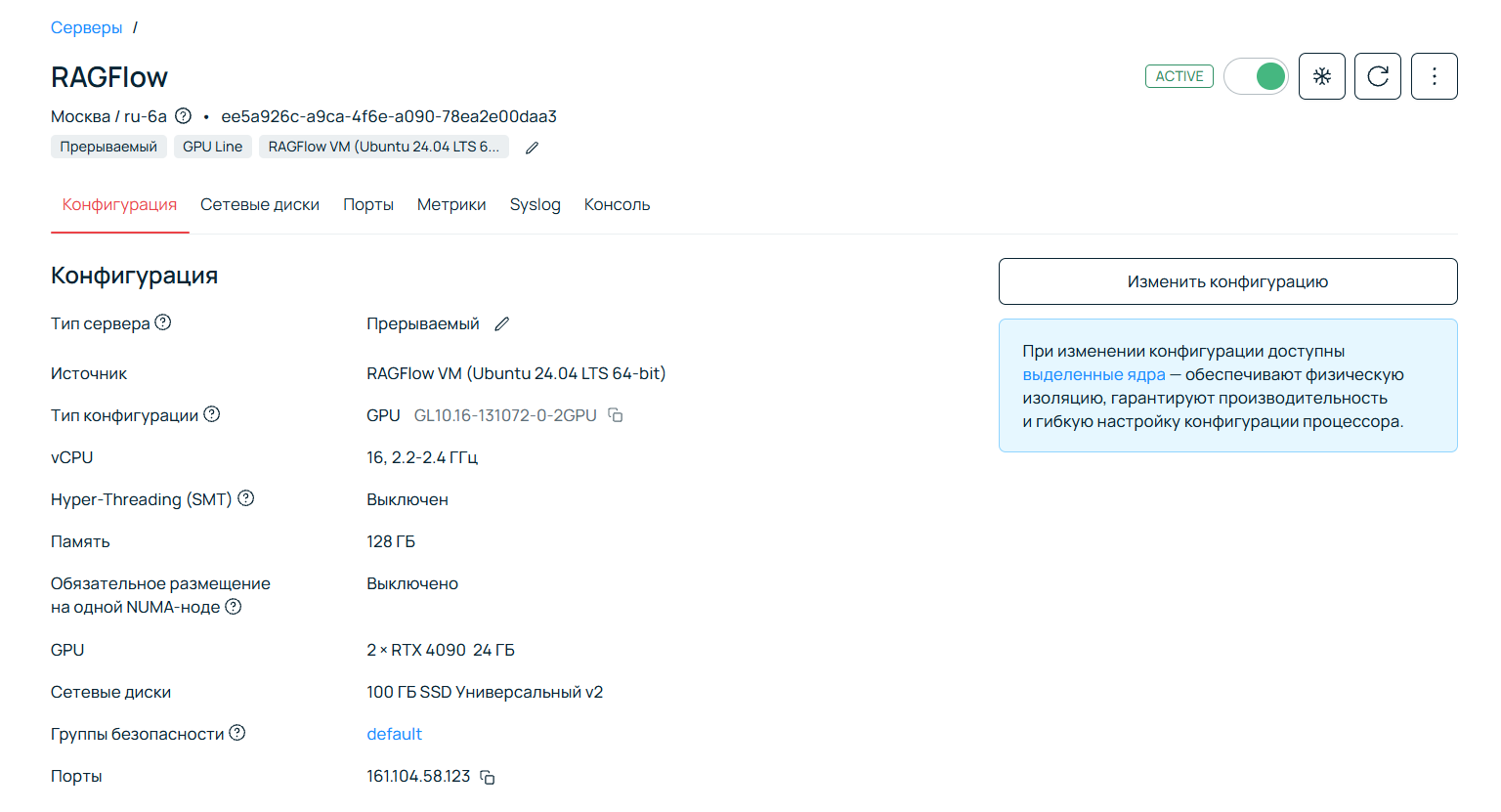The image size is (1501, 812).
Task: Click the help icon beside Тип конфигурации
Action: click(212, 414)
